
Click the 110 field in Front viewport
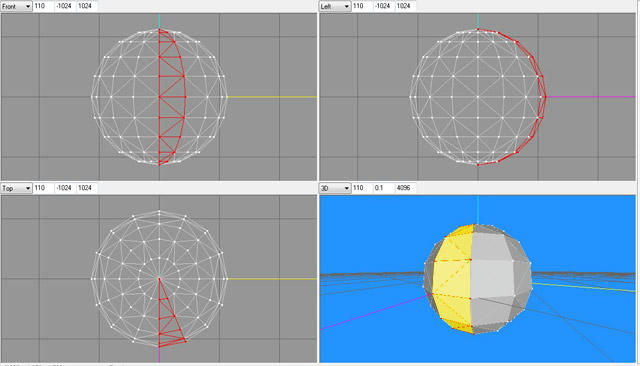tap(43, 6)
